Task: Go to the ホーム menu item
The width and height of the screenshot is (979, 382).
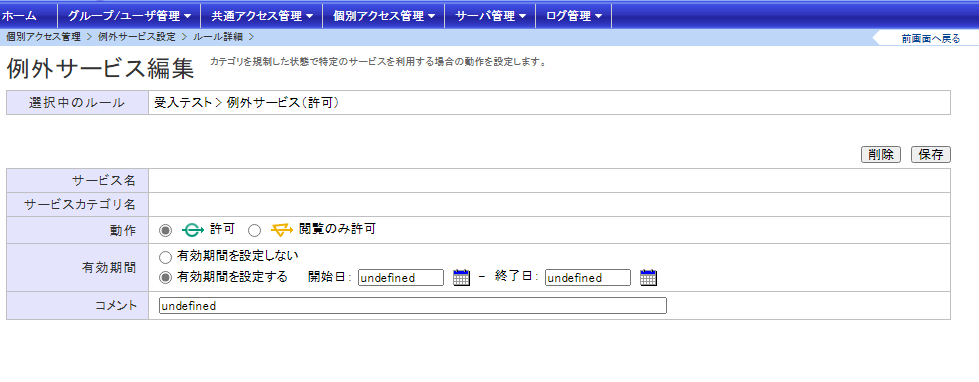Action: [19, 16]
